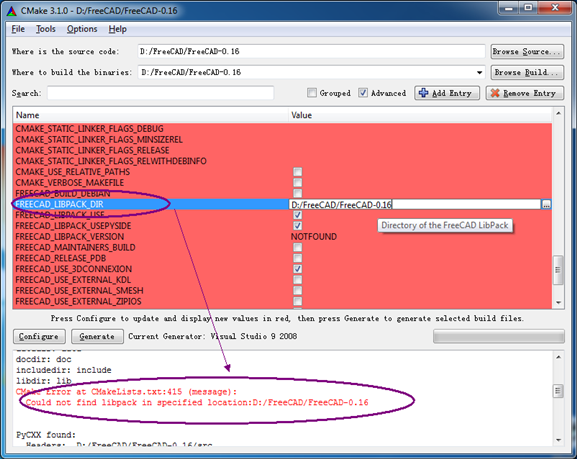577x459 pixels.
Task: Close the CMake window
Action: click(x=555, y=8)
